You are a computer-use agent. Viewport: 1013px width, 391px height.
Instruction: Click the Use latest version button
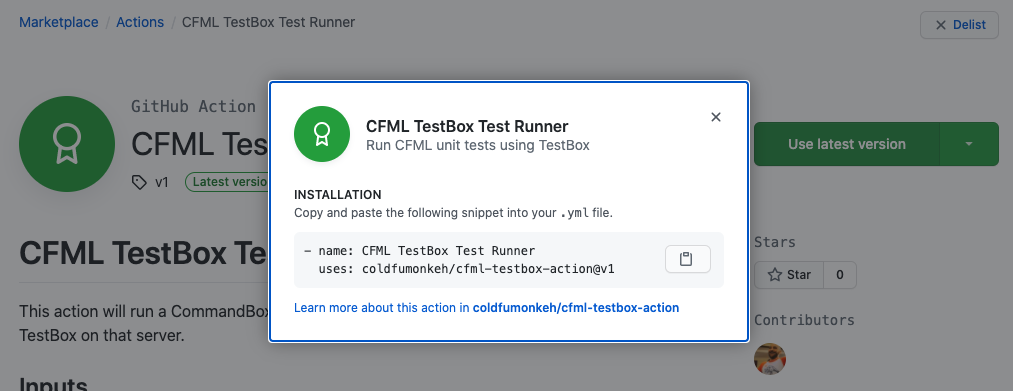point(846,144)
